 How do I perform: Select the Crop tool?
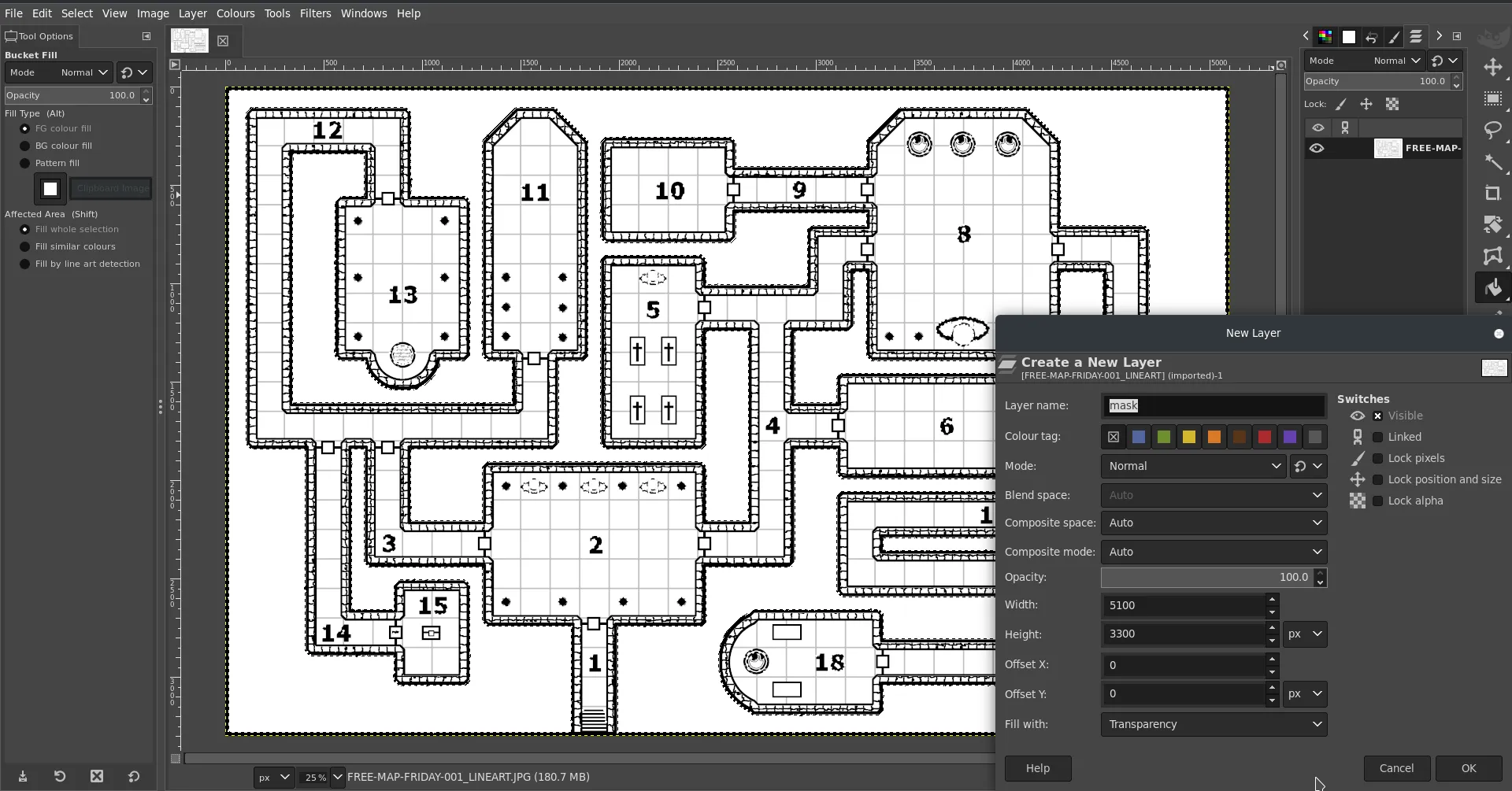pos(1492,194)
